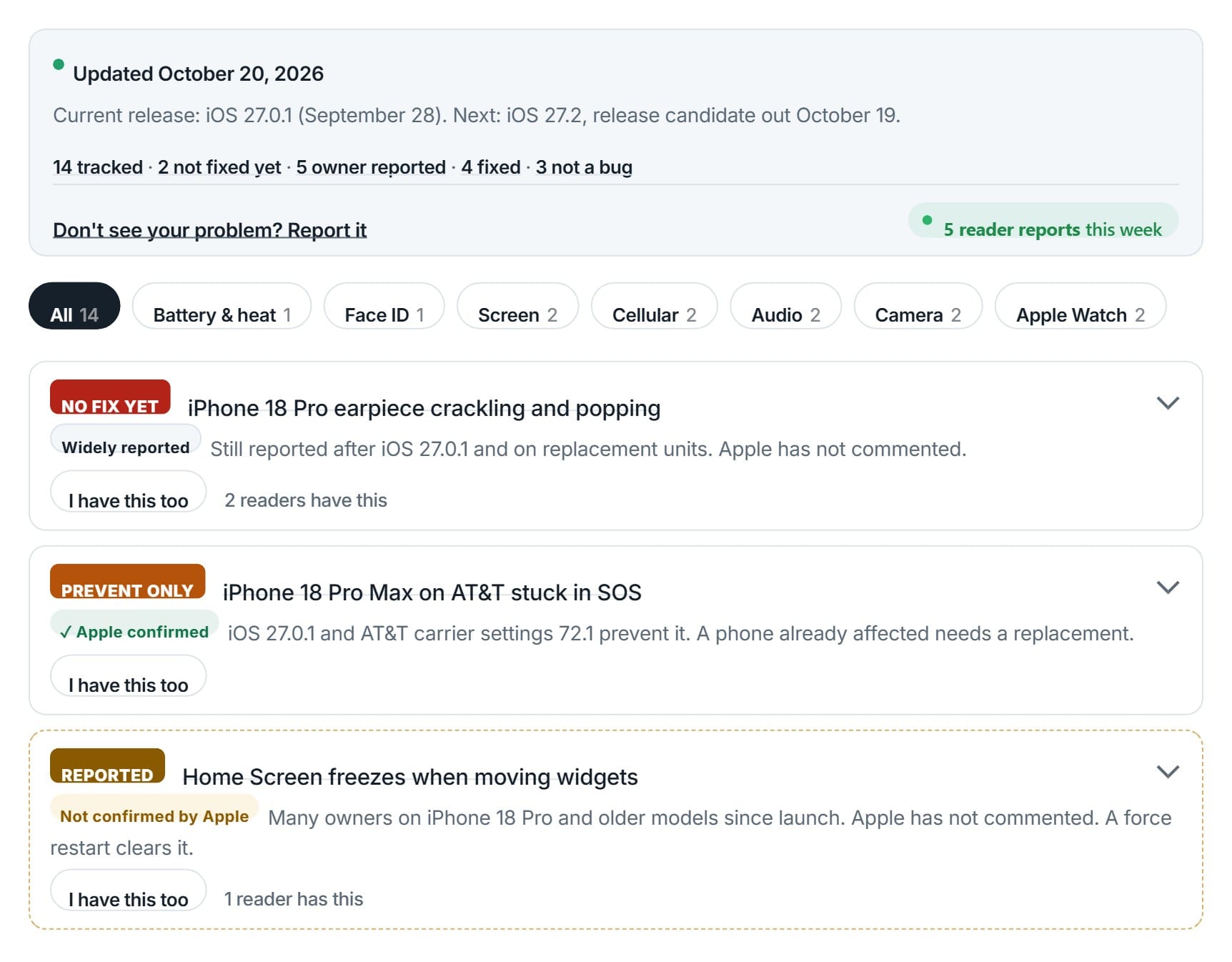
Task: Click the PREVENT ONLY status badge
Action: pos(127,581)
